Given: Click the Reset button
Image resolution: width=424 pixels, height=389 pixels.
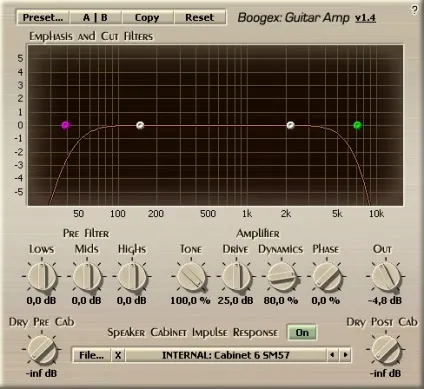Looking at the screenshot, I should [200, 17].
